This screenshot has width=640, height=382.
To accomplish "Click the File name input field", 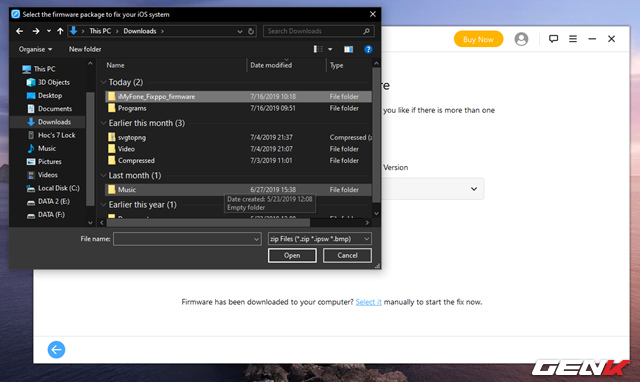I will coord(187,239).
